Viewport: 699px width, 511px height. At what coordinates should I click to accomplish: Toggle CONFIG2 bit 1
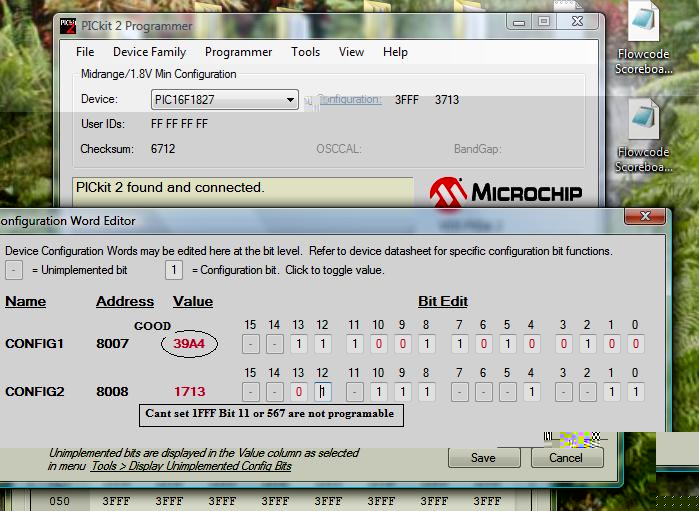(612, 392)
